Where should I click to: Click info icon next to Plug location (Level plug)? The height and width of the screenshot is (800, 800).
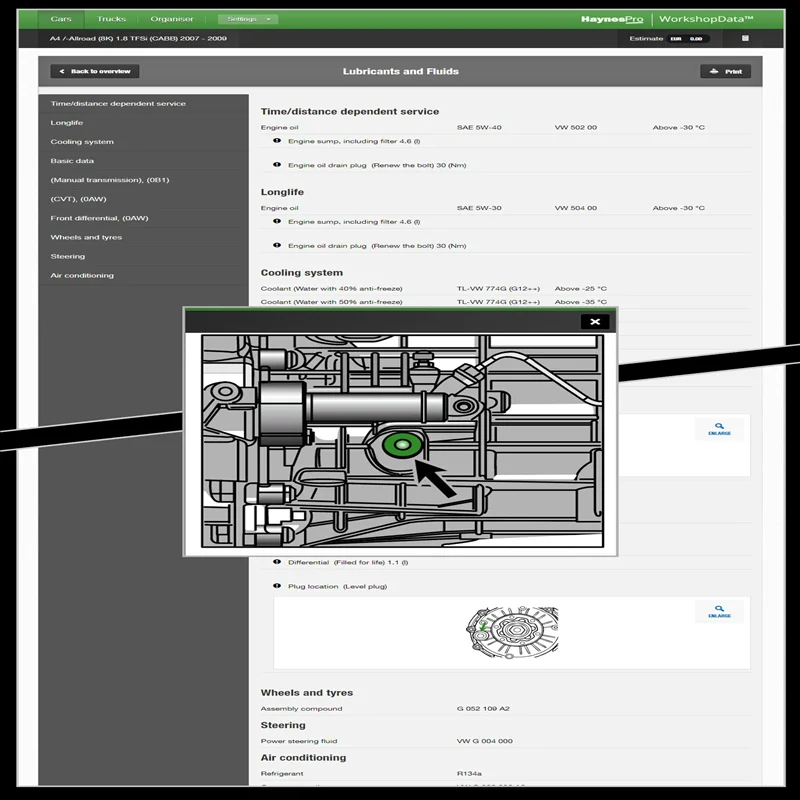(277, 586)
